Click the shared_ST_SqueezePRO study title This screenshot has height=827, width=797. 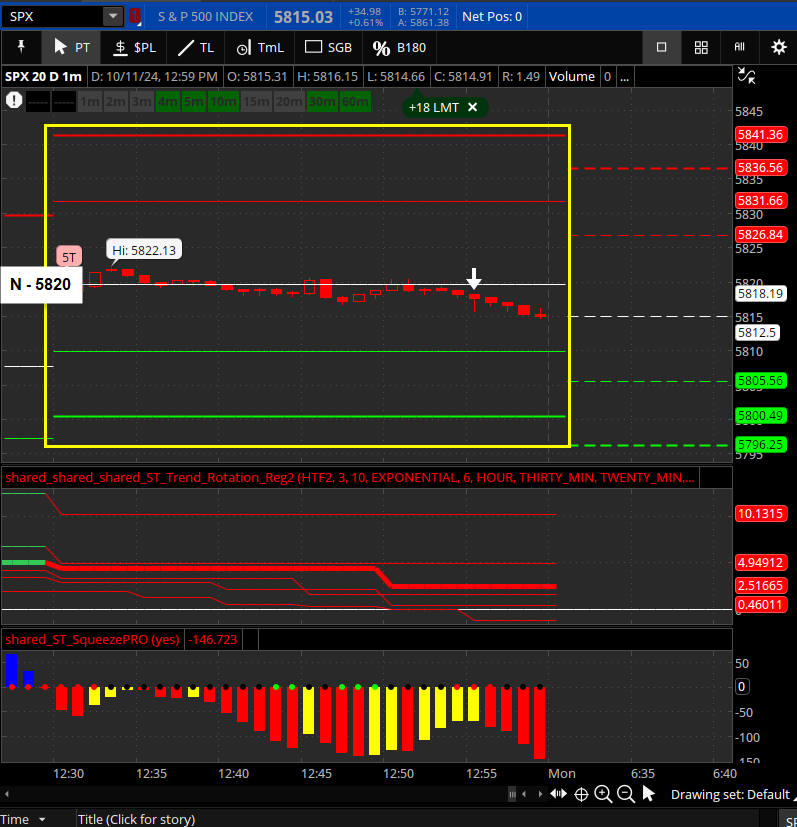[92, 640]
